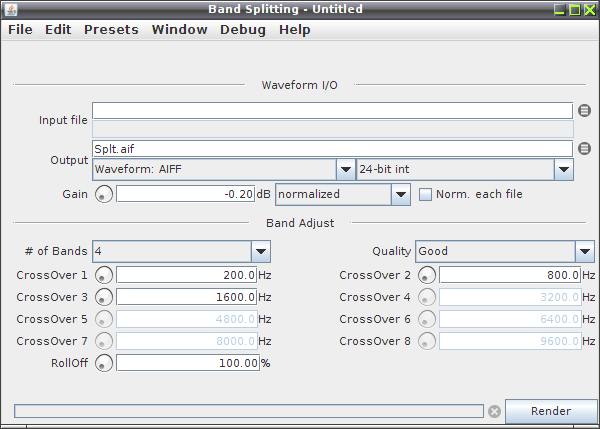This screenshot has height=429, width=600.
Task: Click the input file info display field
Action: (333, 129)
